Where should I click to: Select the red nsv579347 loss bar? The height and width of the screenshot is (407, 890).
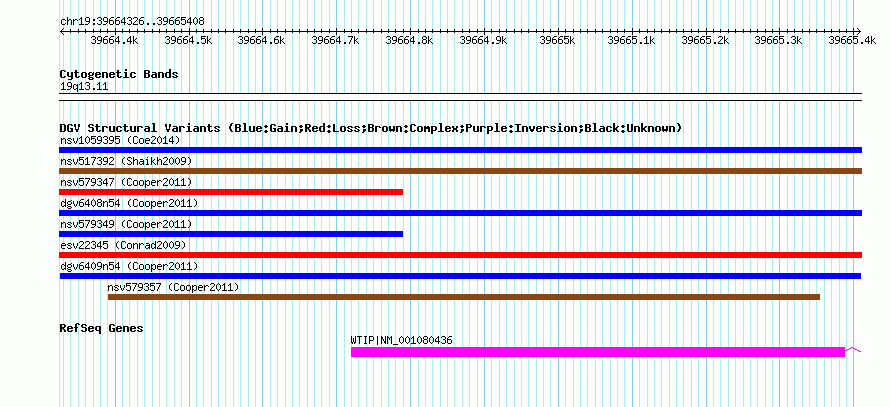(x=231, y=192)
